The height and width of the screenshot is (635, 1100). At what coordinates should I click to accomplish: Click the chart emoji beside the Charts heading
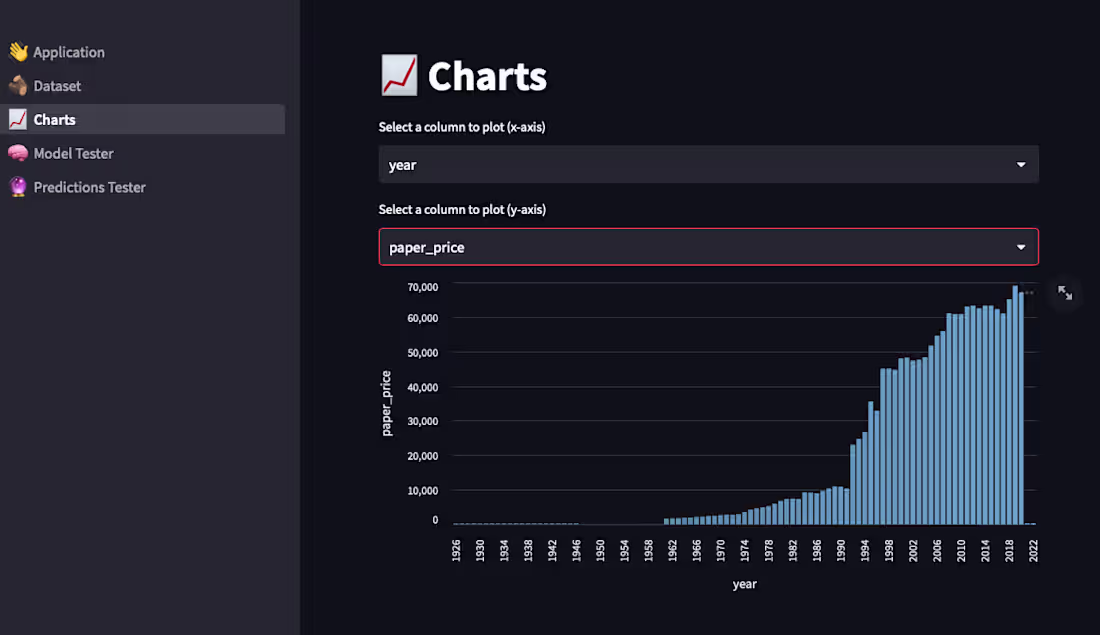[399, 76]
